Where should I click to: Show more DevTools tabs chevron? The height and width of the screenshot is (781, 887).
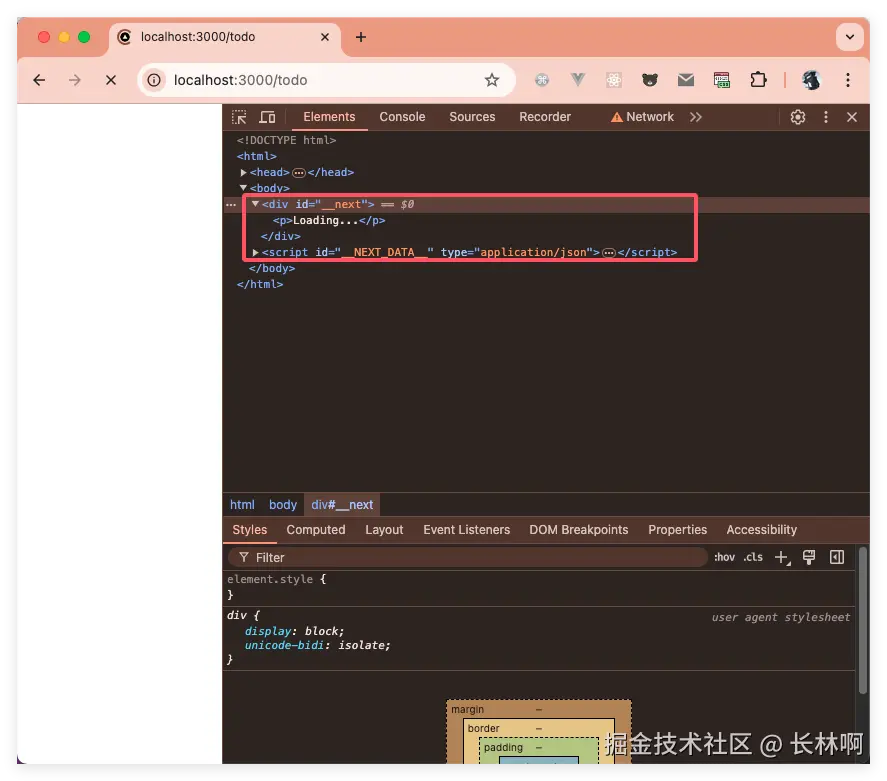[x=696, y=117]
